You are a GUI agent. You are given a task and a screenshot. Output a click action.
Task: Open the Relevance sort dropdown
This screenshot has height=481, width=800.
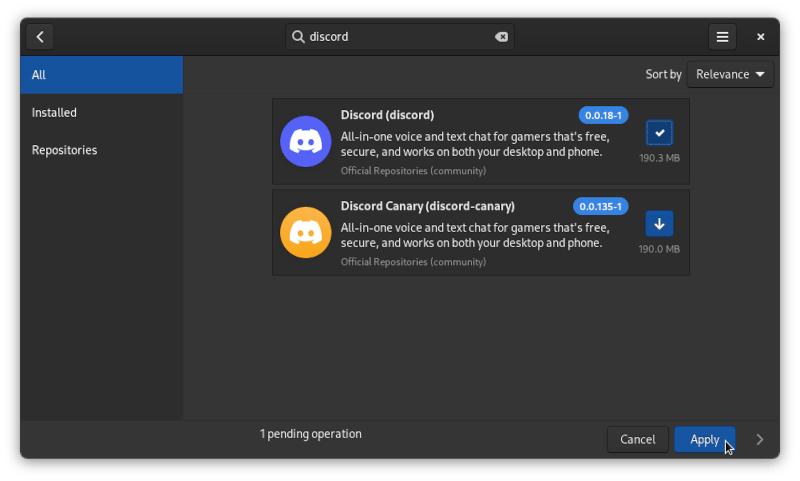coord(730,74)
